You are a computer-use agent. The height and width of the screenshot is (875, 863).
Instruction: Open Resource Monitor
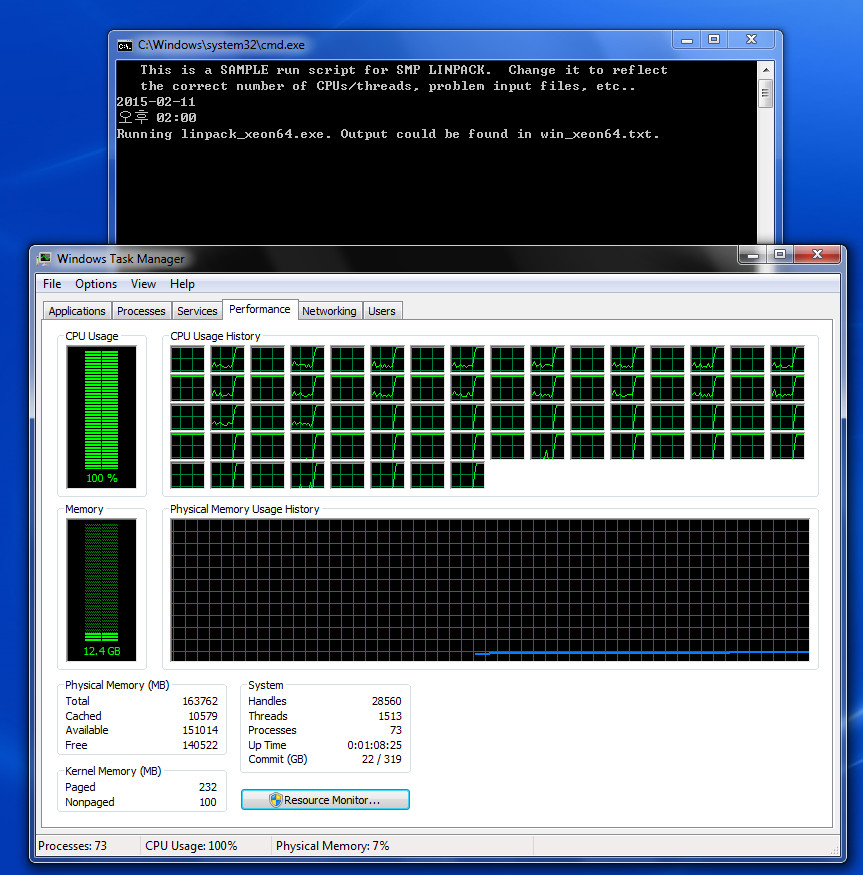pyautogui.click(x=325, y=800)
